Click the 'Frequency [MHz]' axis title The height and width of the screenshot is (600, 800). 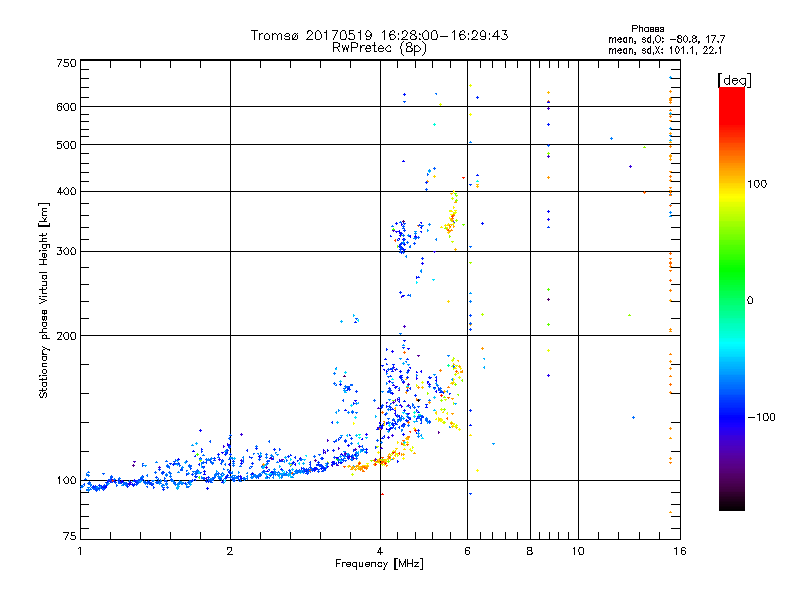[379, 564]
